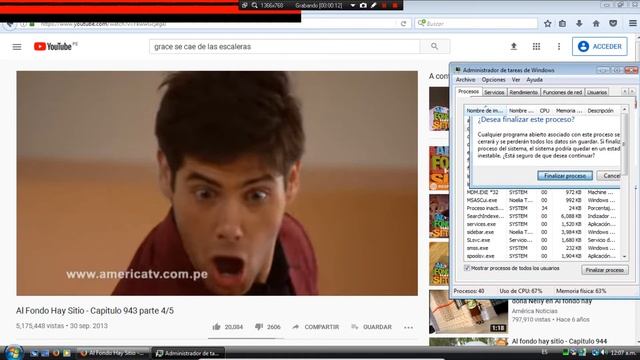The width and height of the screenshot is (640, 360).
Task: Open the video more-actions ellipsis
Action: 408,327
